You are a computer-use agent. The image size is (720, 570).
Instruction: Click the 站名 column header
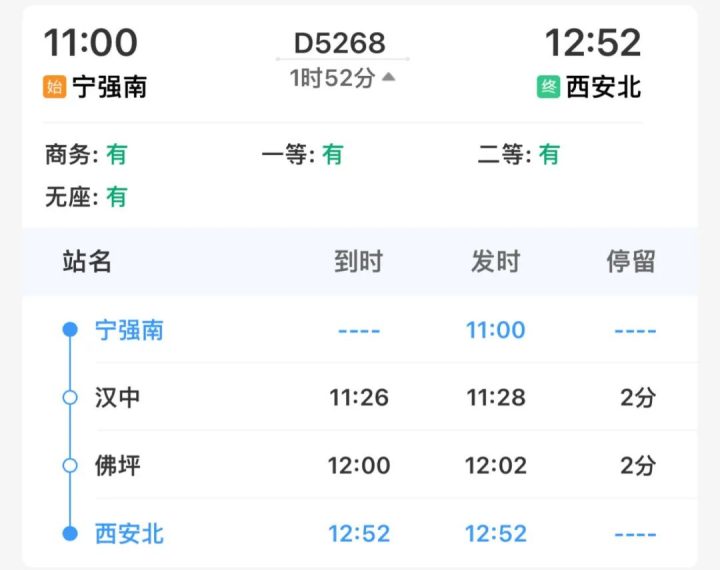click(87, 262)
